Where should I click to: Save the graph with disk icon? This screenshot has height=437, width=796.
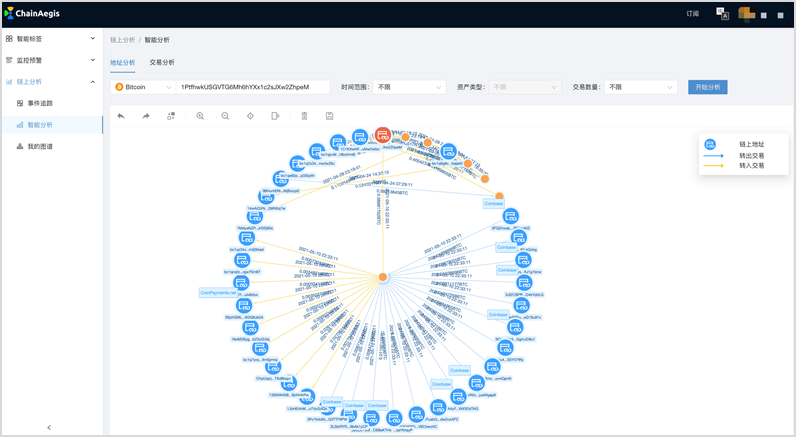pyautogui.click(x=329, y=116)
